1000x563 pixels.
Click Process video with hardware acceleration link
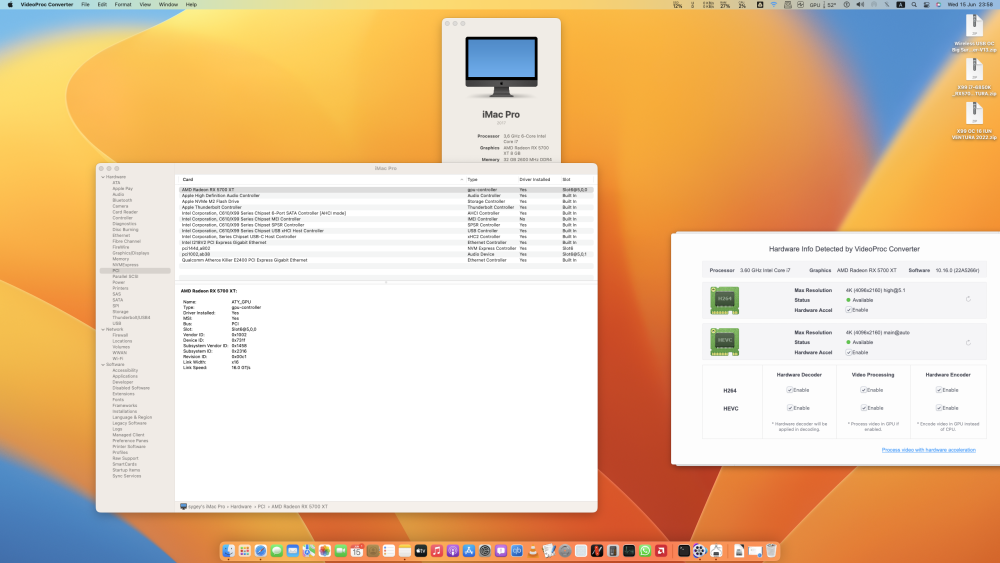coord(928,450)
